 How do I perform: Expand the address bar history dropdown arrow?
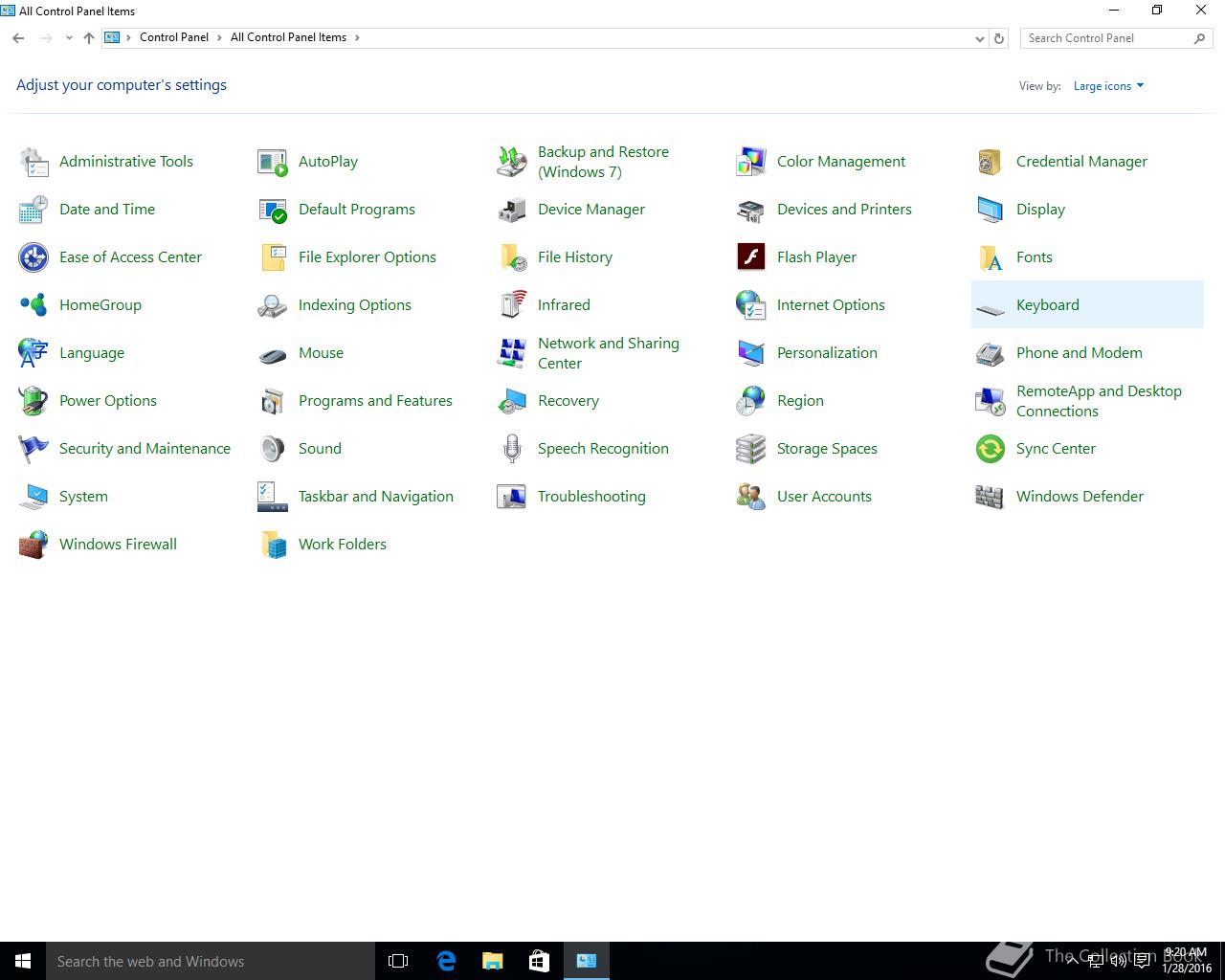click(979, 38)
